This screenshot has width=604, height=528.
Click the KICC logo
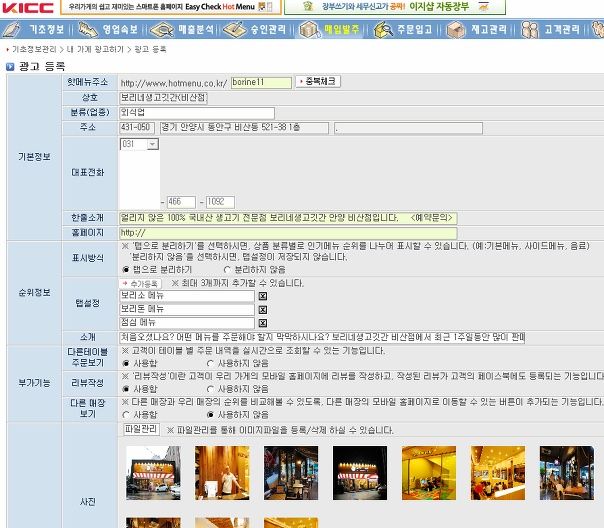tap(28, 7)
